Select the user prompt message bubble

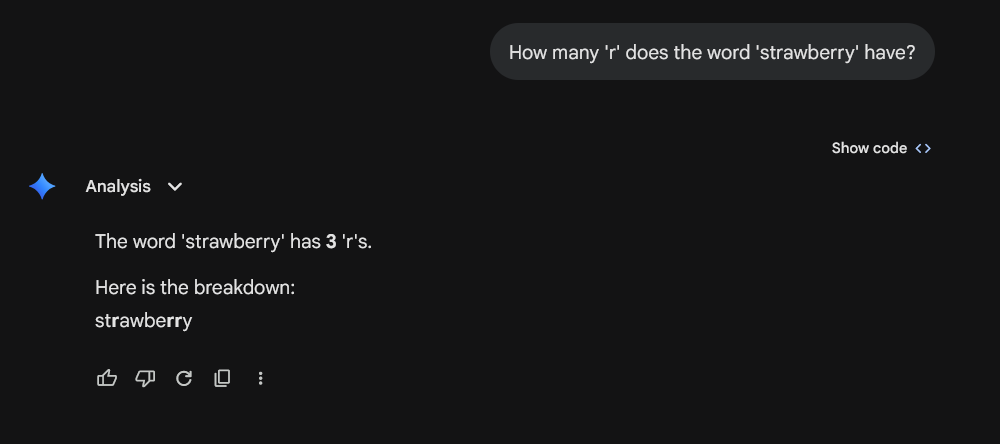711,52
